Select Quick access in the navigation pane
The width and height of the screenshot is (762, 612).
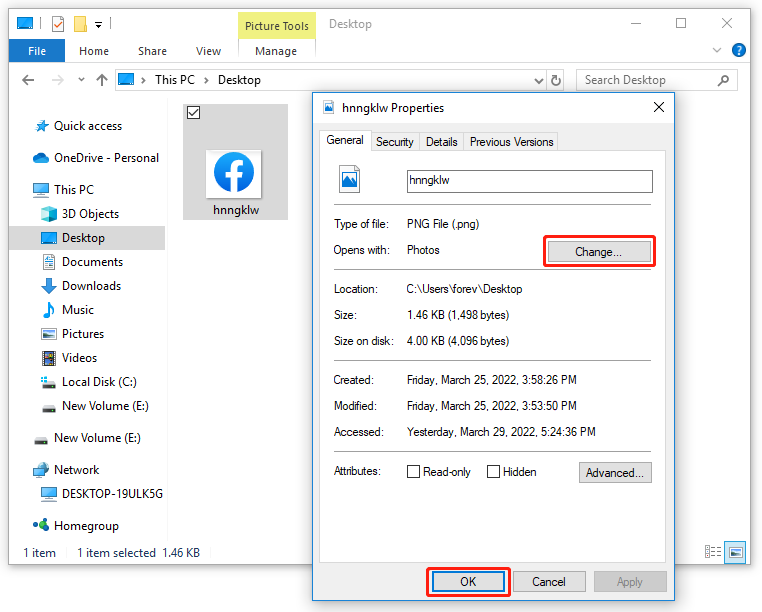[x=87, y=126]
